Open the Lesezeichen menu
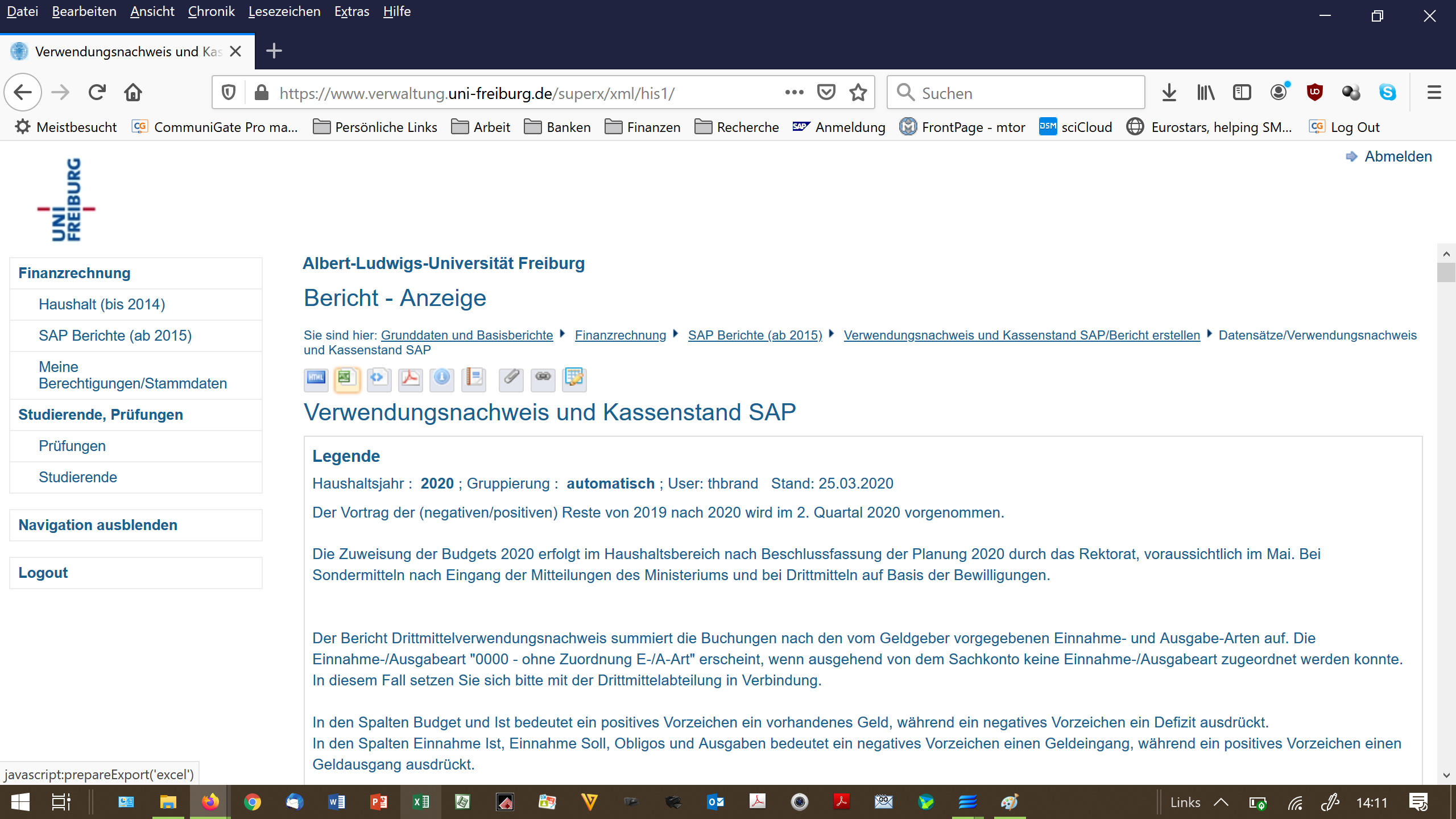 click(x=284, y=11)
